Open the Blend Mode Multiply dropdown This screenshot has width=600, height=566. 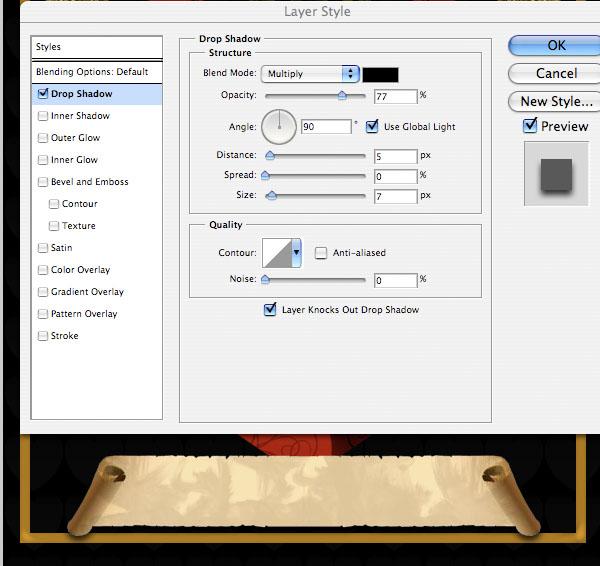(x=310, y=74)
